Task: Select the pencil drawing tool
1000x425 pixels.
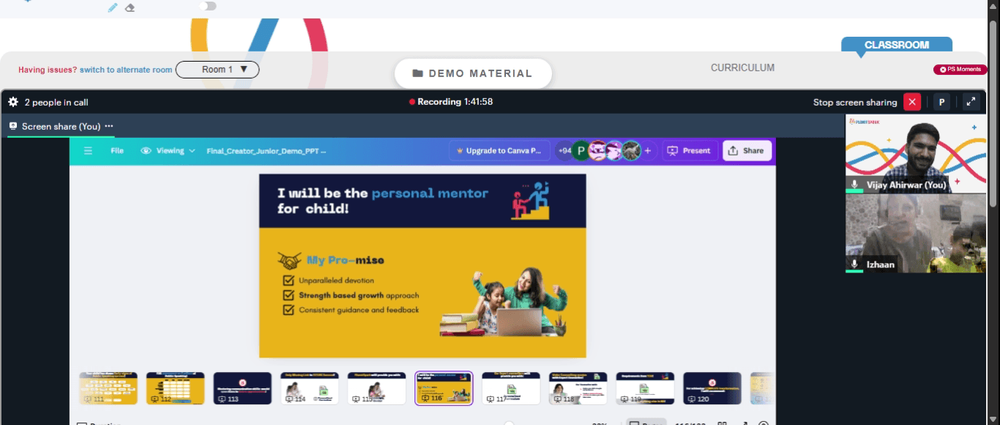Action: pyautogui.click(x=112, y=8)
